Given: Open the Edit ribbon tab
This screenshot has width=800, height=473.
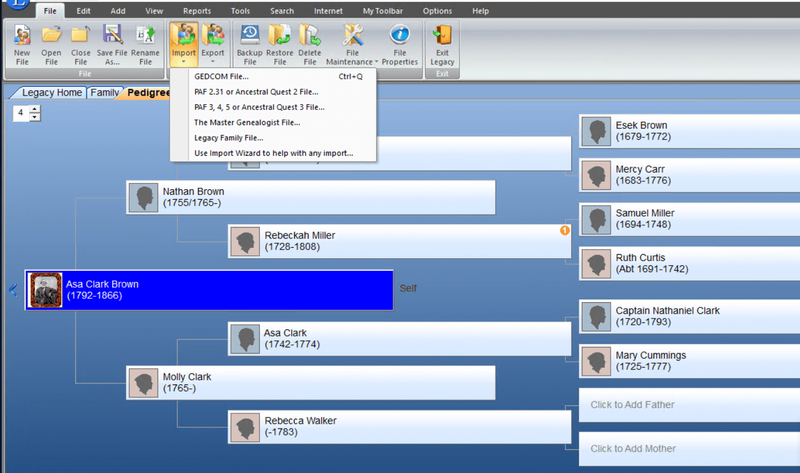Looking at the screenshot, I should 83,11.
